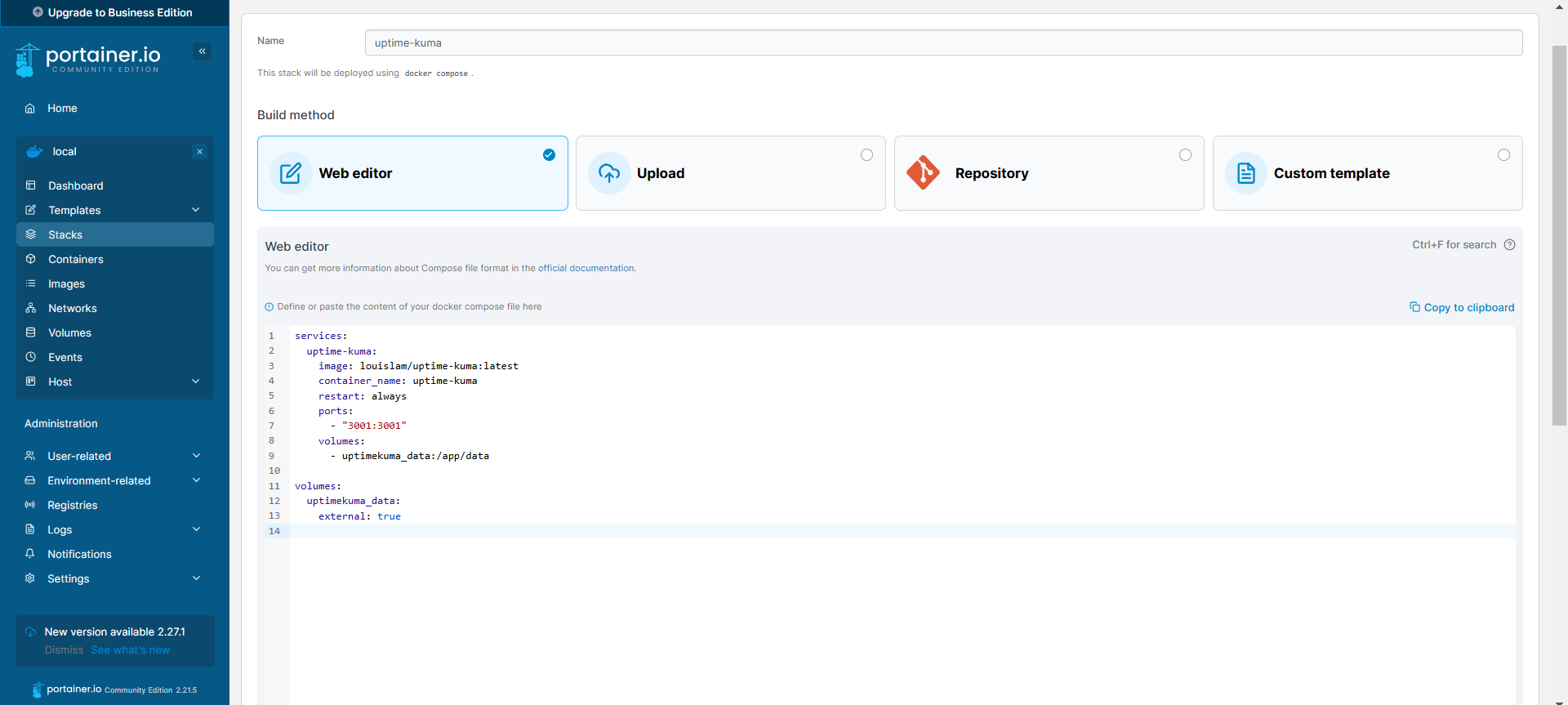Copy compose content to clipboard
The image size is (1568, 705).
point(1462,308)
